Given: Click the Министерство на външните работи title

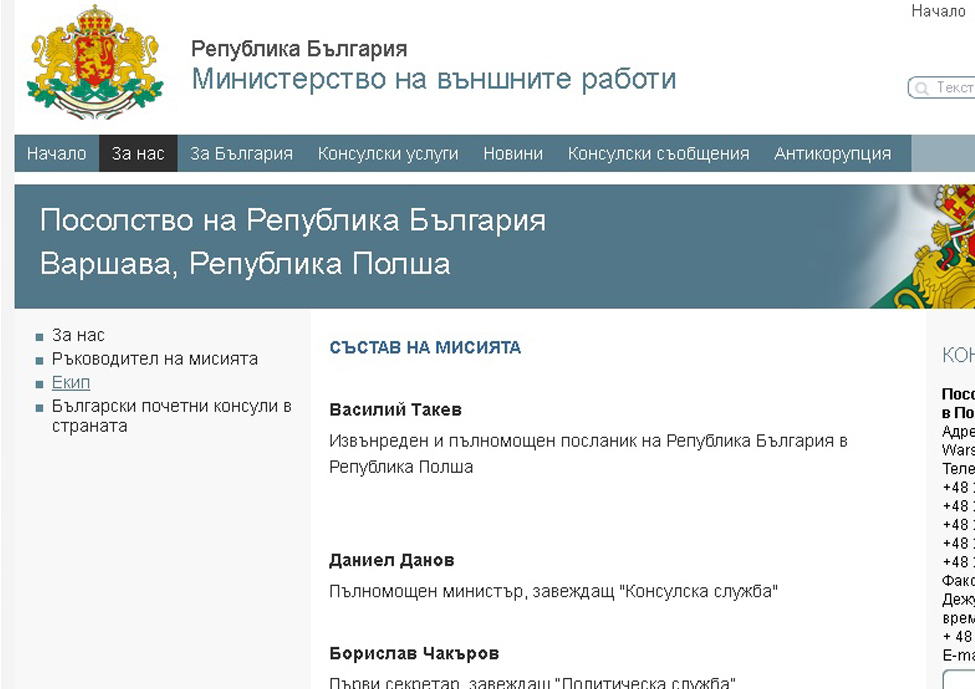Looking at the screenshot, I should 434,79.
